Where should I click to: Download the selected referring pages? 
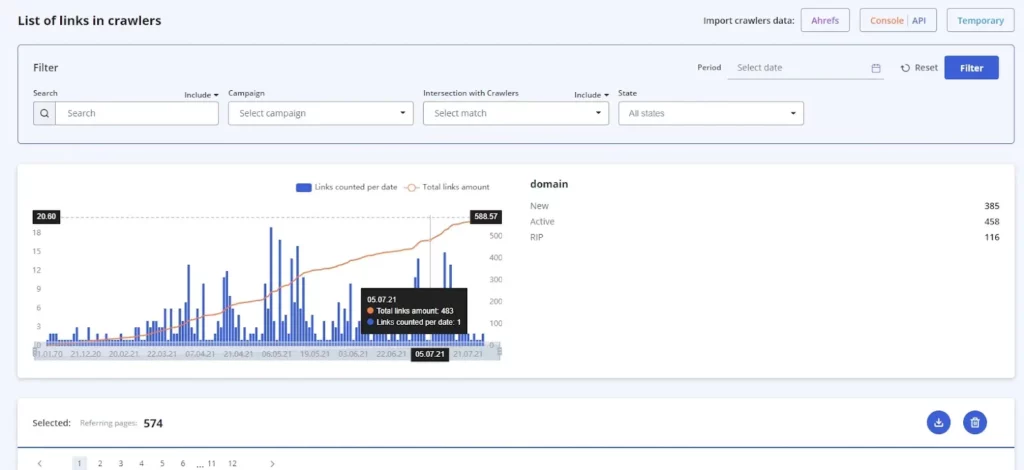(x=938, y=422)
